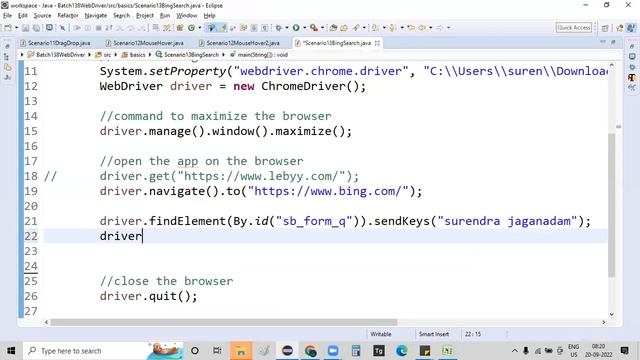Open the Eclipse taskbar icon
Screen dimensions: 640x360
287,351
